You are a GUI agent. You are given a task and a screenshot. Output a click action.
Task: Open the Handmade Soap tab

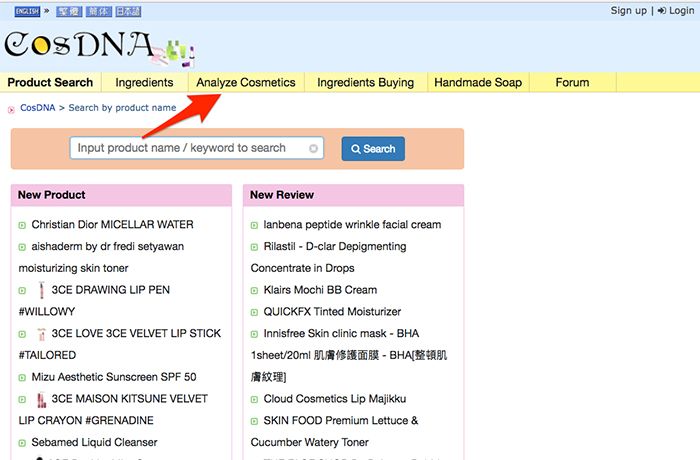click(x=478, y=82)
